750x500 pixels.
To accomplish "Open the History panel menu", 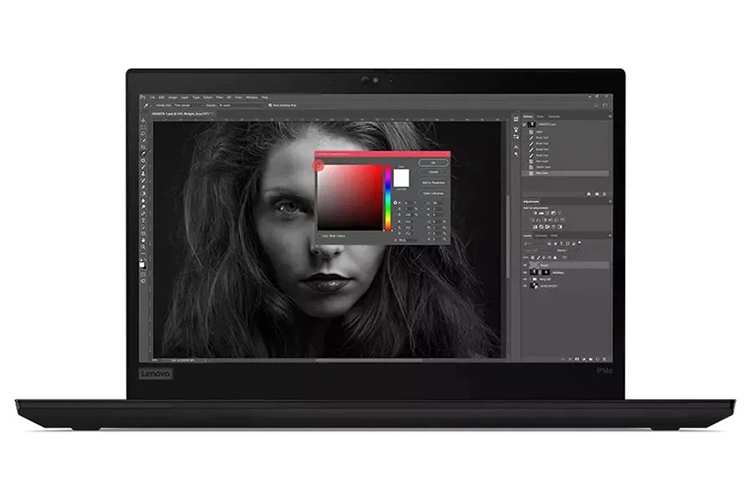I will tap(610, 116).
